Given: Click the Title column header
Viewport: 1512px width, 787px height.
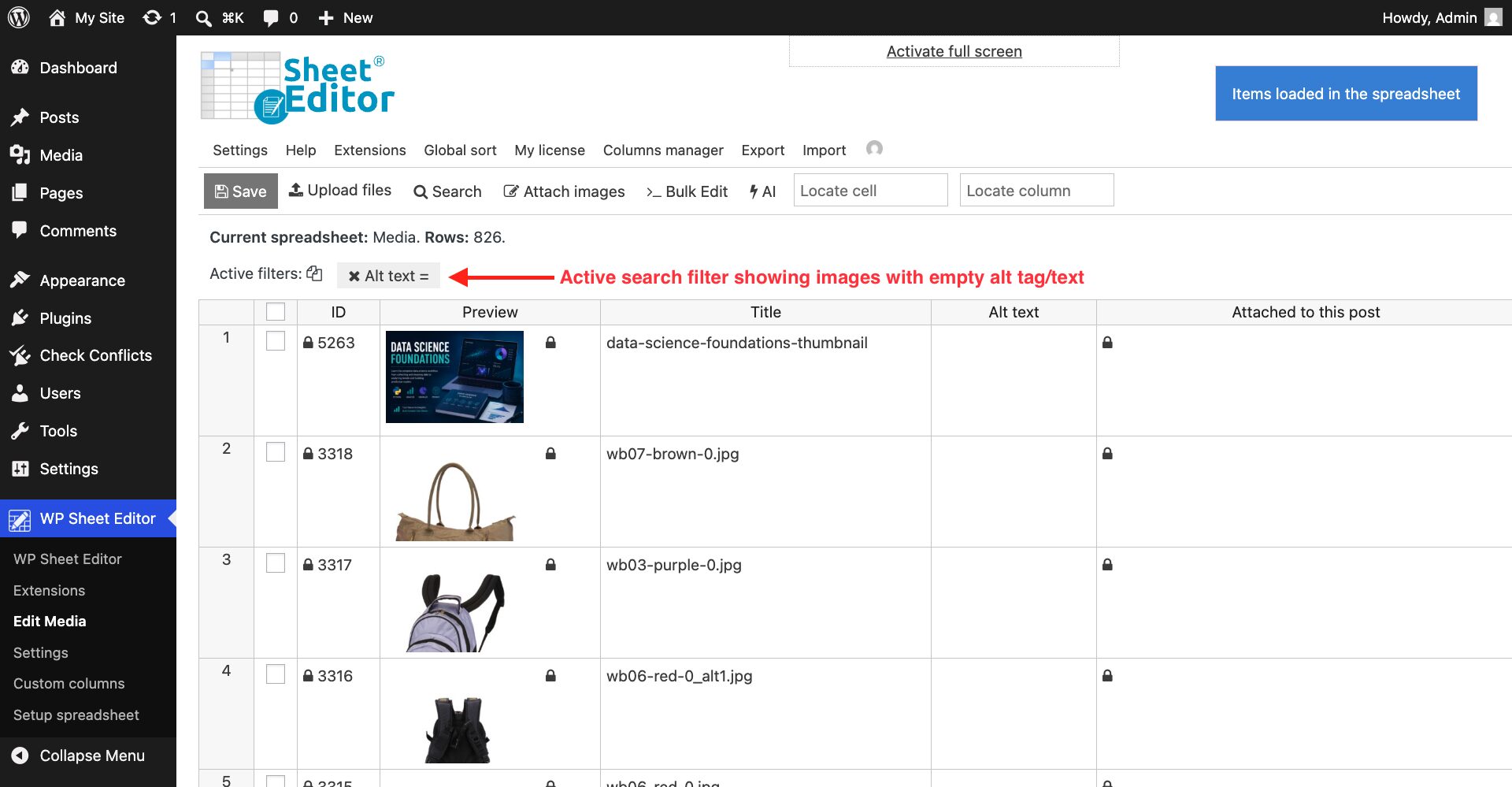Looking at the screenshot, I should pos(765,312).
